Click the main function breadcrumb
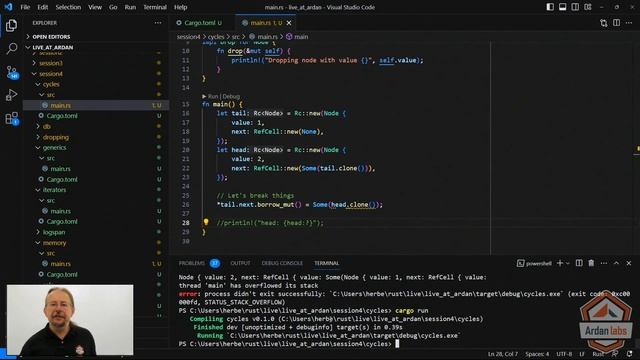 [x=297, y=37]
